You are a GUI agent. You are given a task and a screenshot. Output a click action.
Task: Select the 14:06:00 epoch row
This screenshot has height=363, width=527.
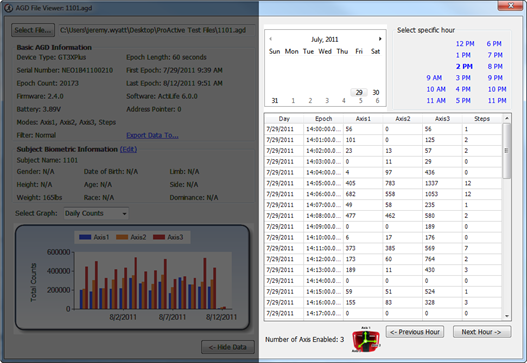pos(383,194)
